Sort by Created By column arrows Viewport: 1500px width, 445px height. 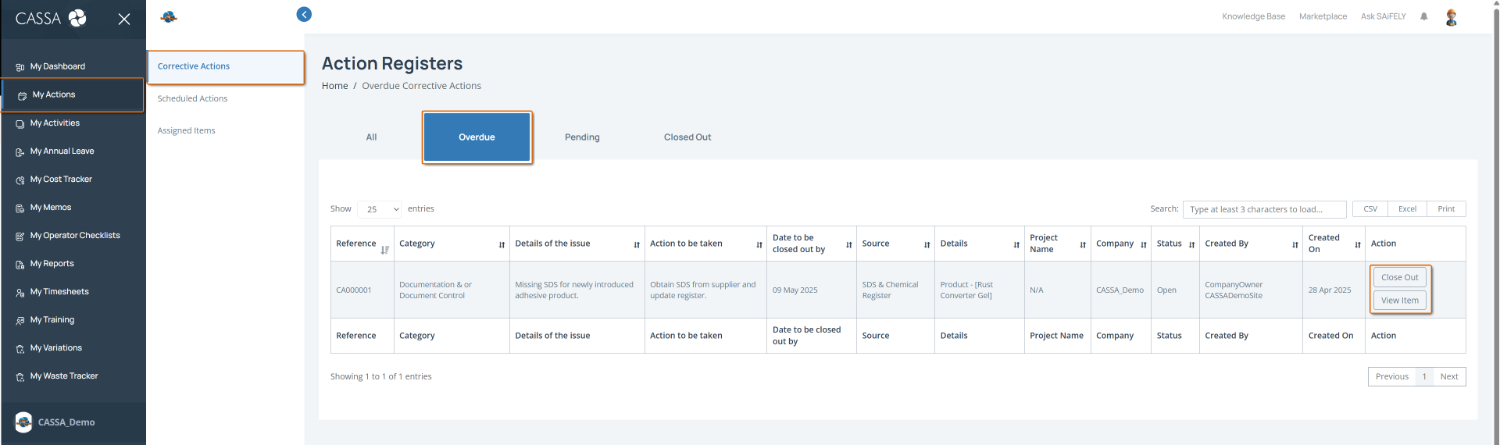pos(1294,244)
